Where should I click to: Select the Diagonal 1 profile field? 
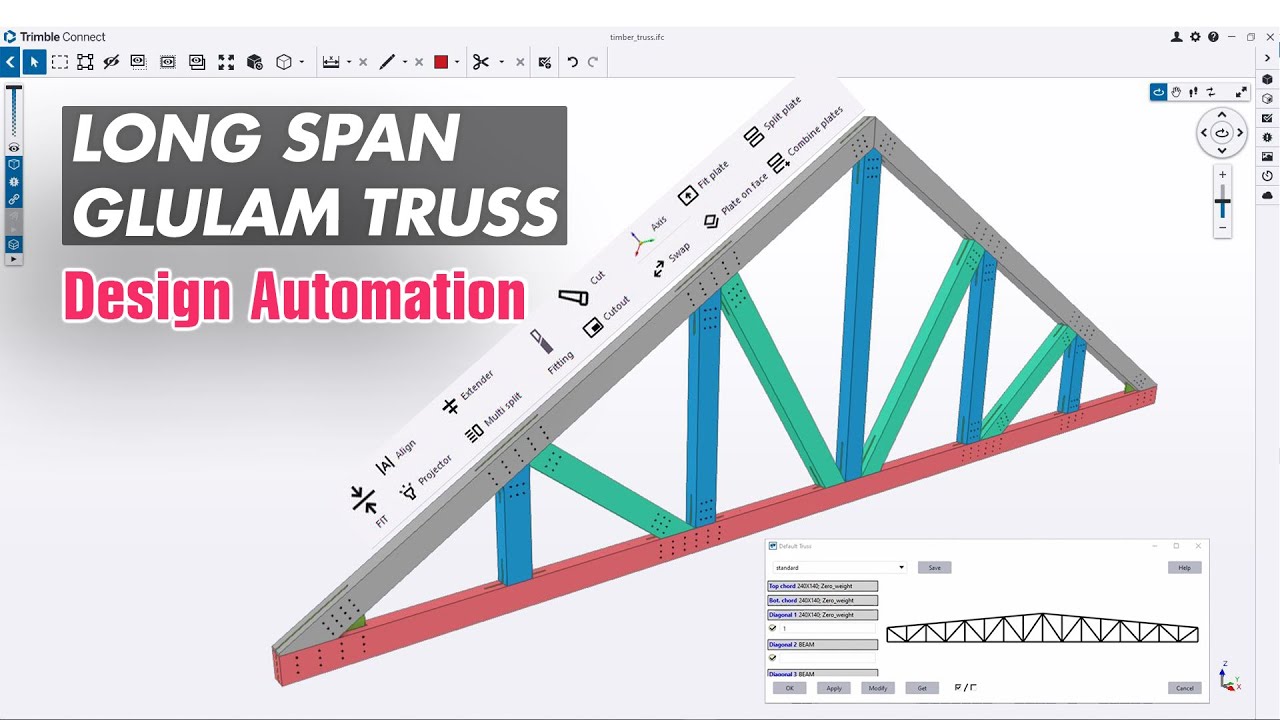pos(823,615)
